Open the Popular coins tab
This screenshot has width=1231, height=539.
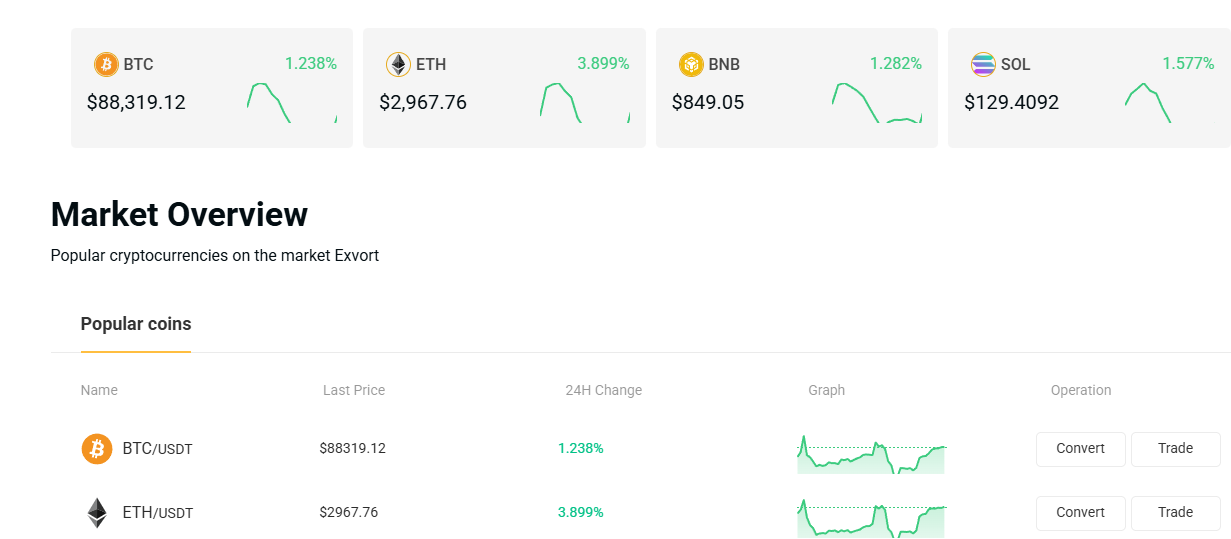pyautogui.click(x=136, y=324)
